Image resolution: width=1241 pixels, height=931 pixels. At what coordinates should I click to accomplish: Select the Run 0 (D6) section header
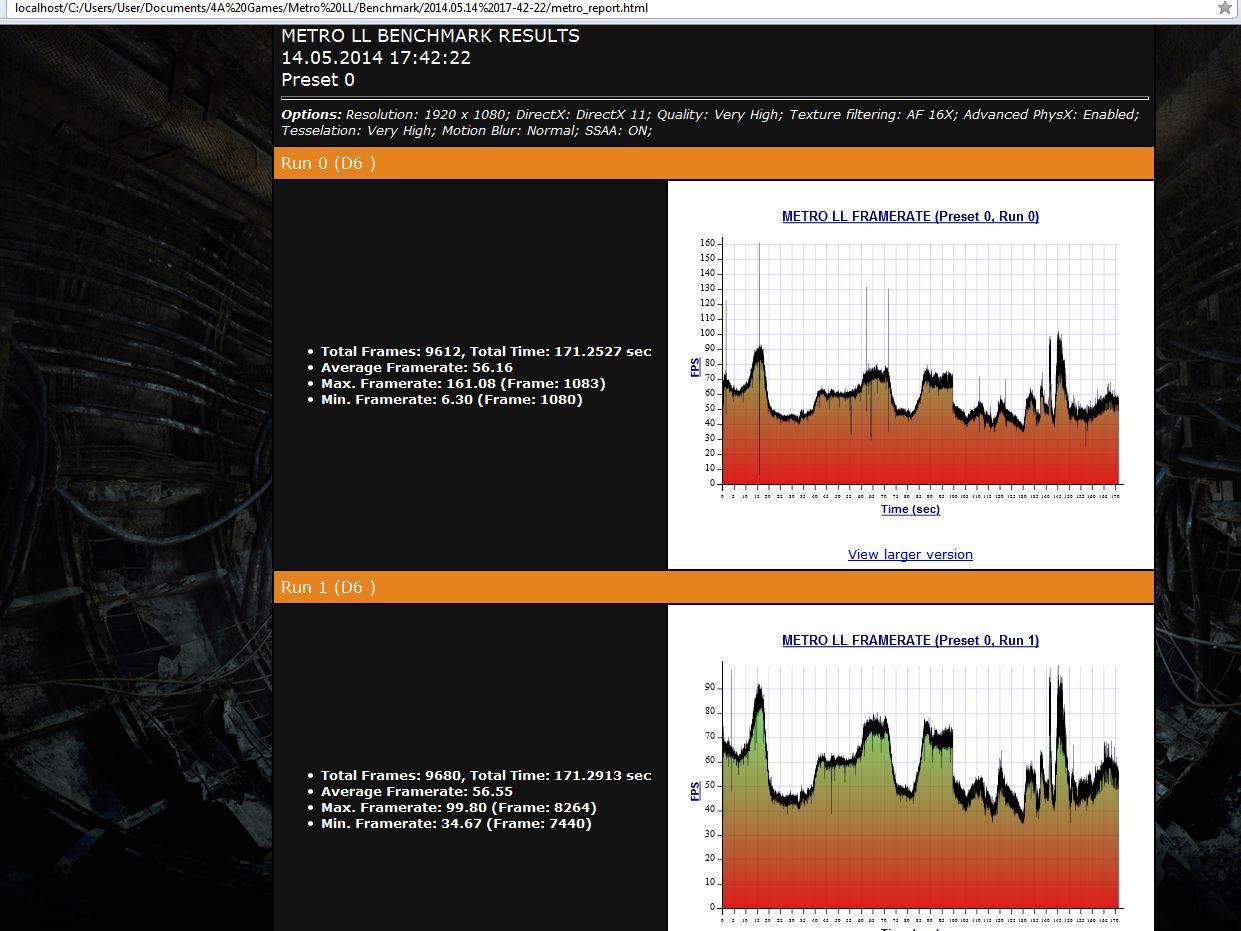coord(714,163)
